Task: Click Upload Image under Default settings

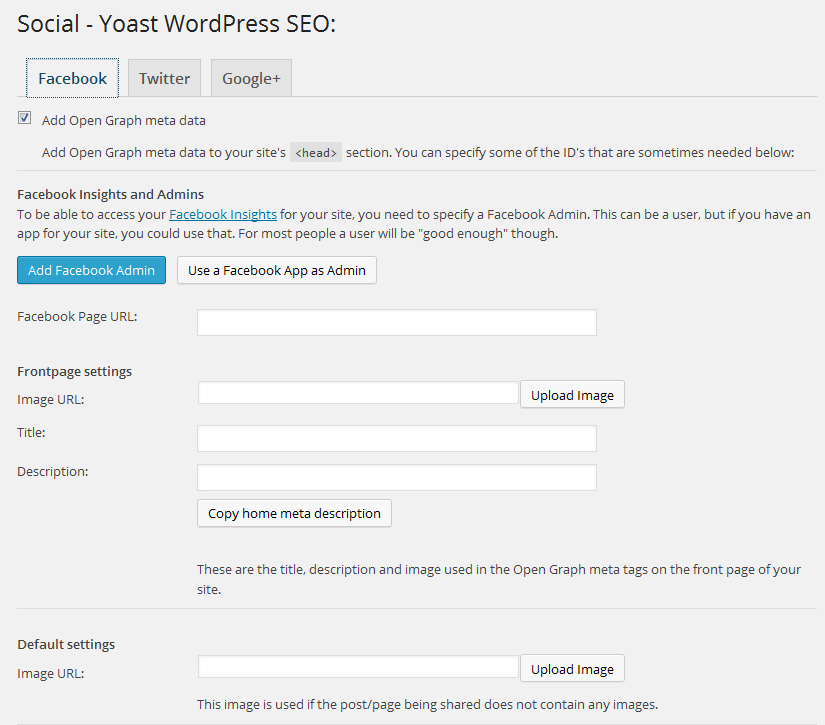Action: [571, 668]
